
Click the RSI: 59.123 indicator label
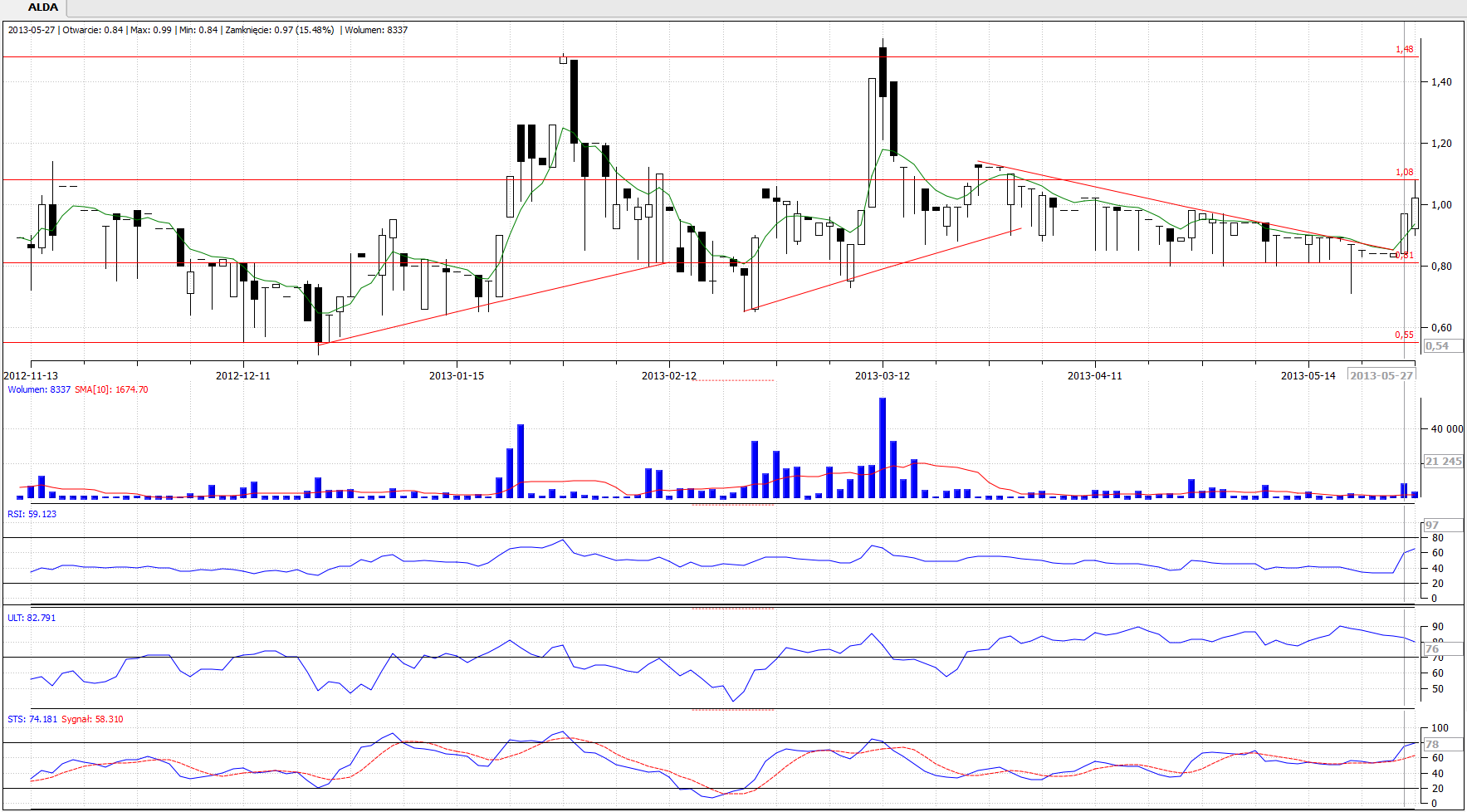32,514
